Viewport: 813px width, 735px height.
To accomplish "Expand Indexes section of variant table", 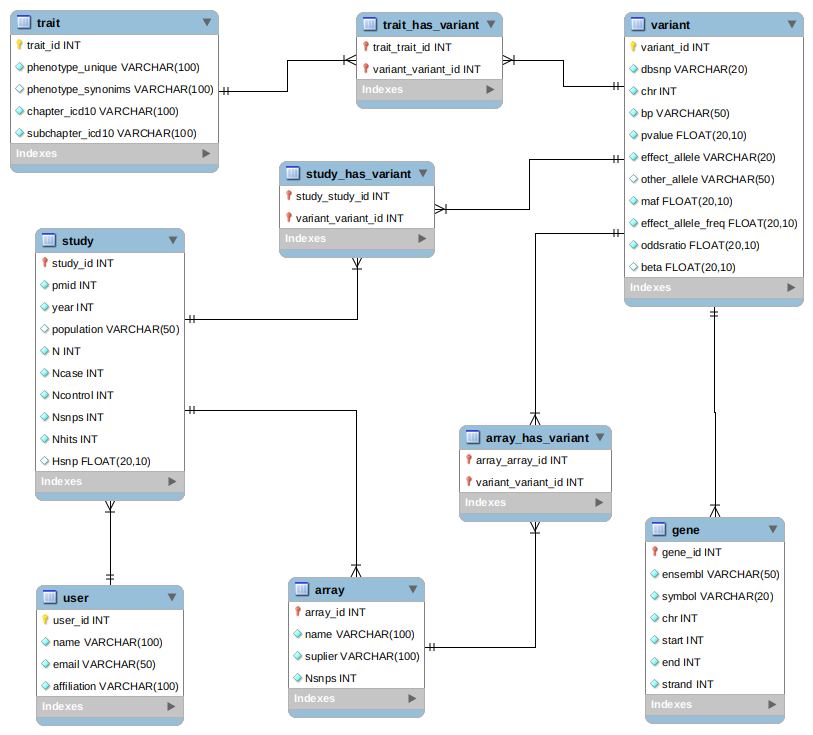I will [791, 288].
